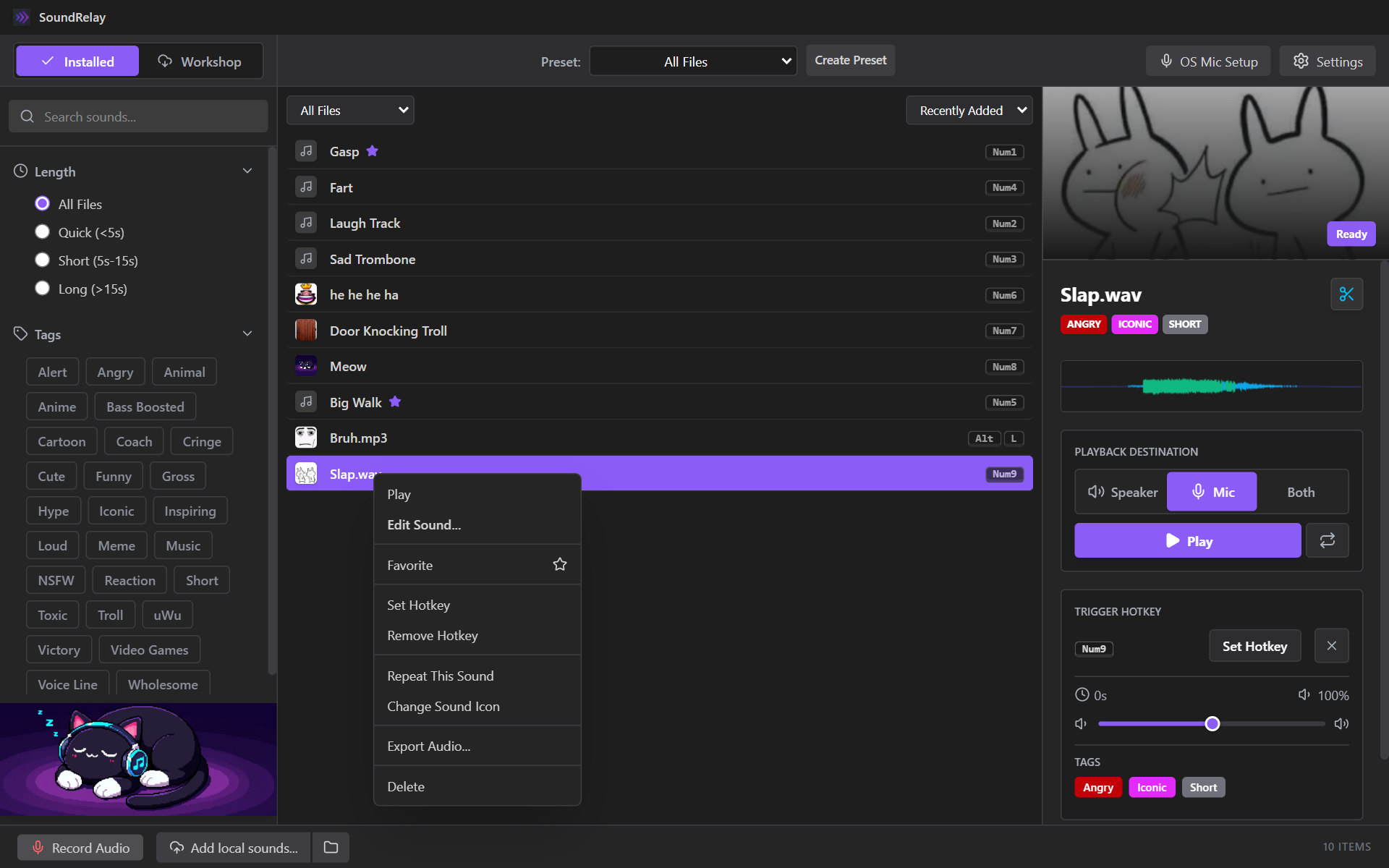Open the Recently Added sort dropdown
This screenshot has width=1389, height=868.
point(969,111)
